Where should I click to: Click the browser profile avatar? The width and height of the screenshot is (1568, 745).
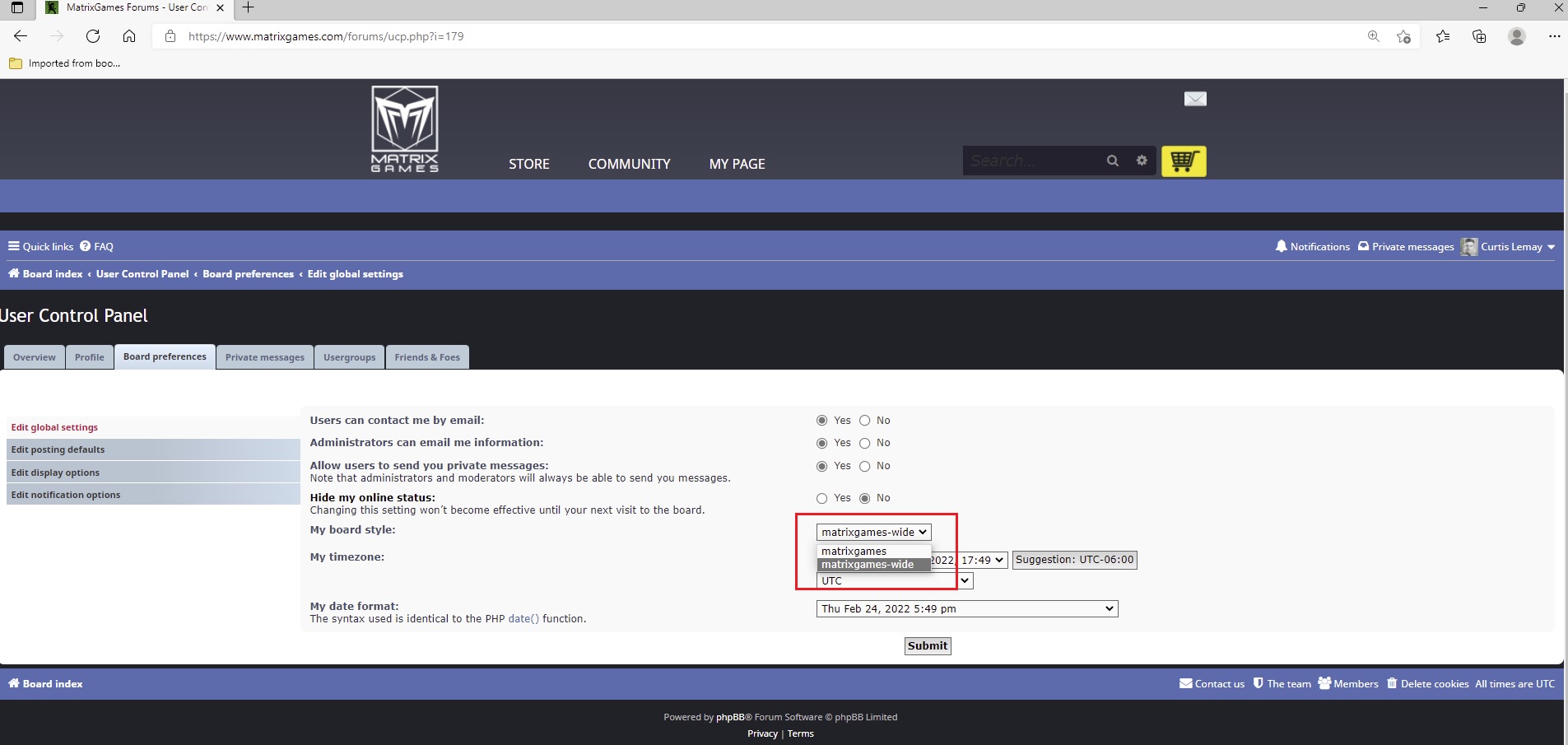point(1517,36)
